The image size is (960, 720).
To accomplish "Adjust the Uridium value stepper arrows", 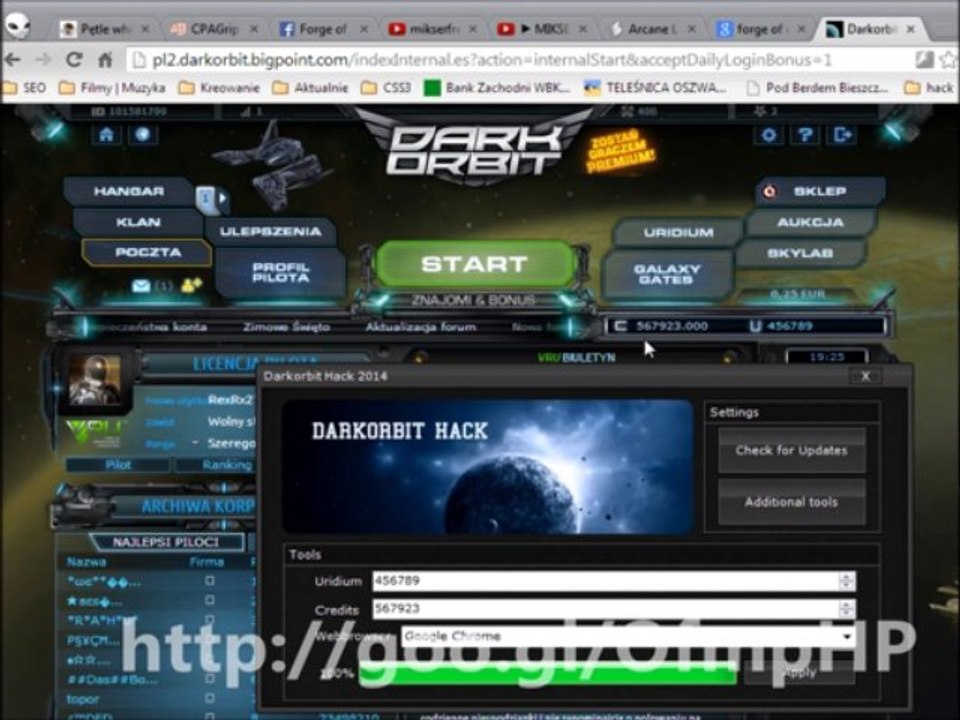I will click(847, 580).
